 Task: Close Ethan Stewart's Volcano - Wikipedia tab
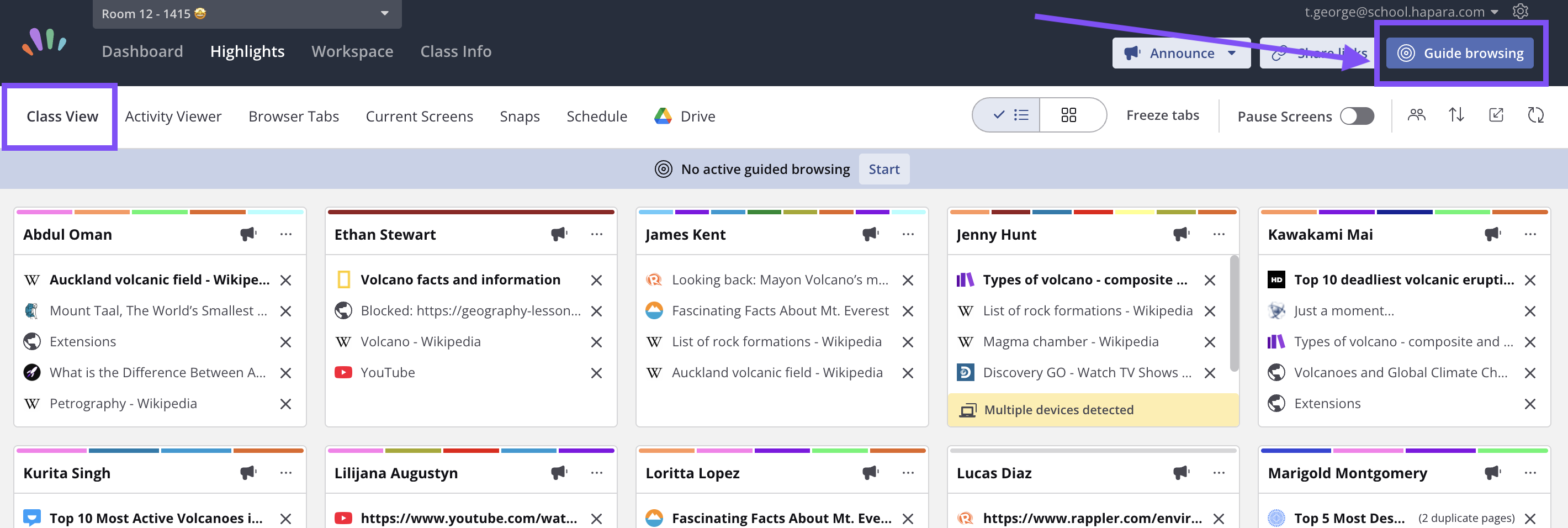596,342
